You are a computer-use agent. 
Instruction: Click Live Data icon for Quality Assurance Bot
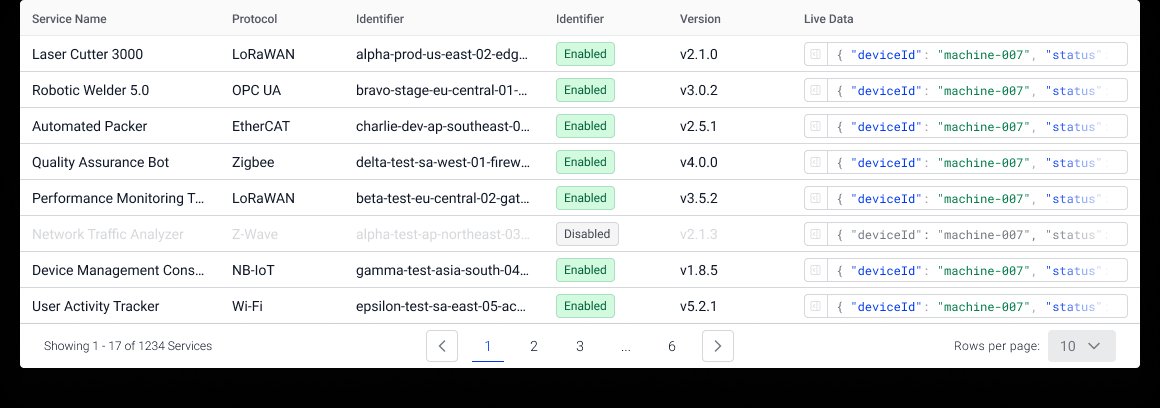pos(816,162)
